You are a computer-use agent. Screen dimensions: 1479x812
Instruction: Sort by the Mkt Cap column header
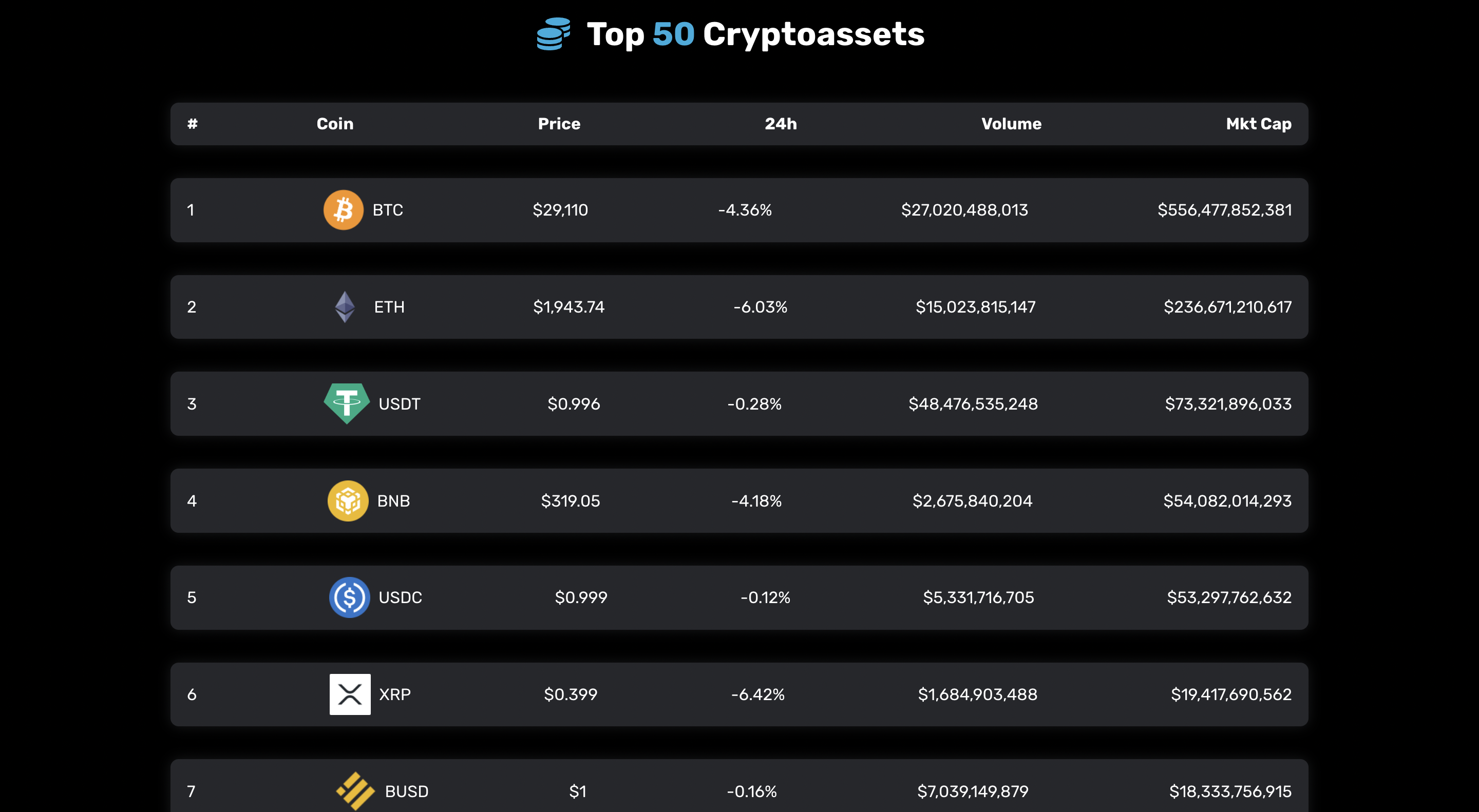point(1259,123)
